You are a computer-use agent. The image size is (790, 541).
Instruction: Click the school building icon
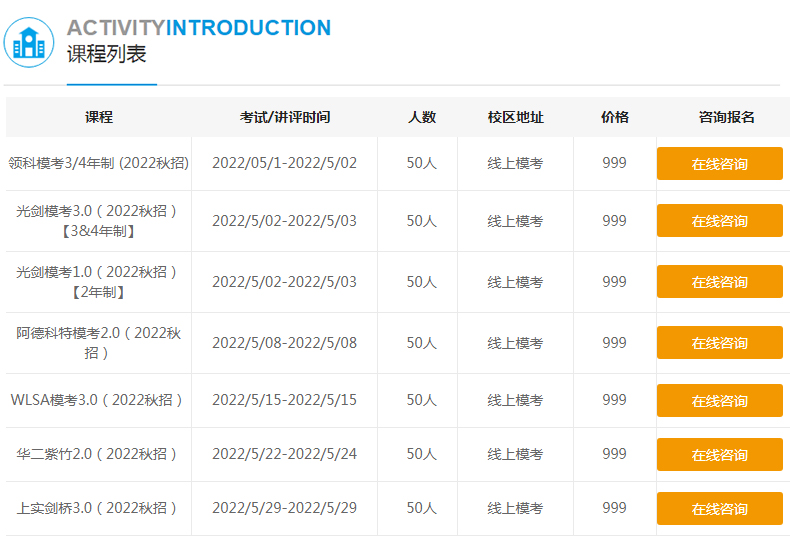click(29, 42)
